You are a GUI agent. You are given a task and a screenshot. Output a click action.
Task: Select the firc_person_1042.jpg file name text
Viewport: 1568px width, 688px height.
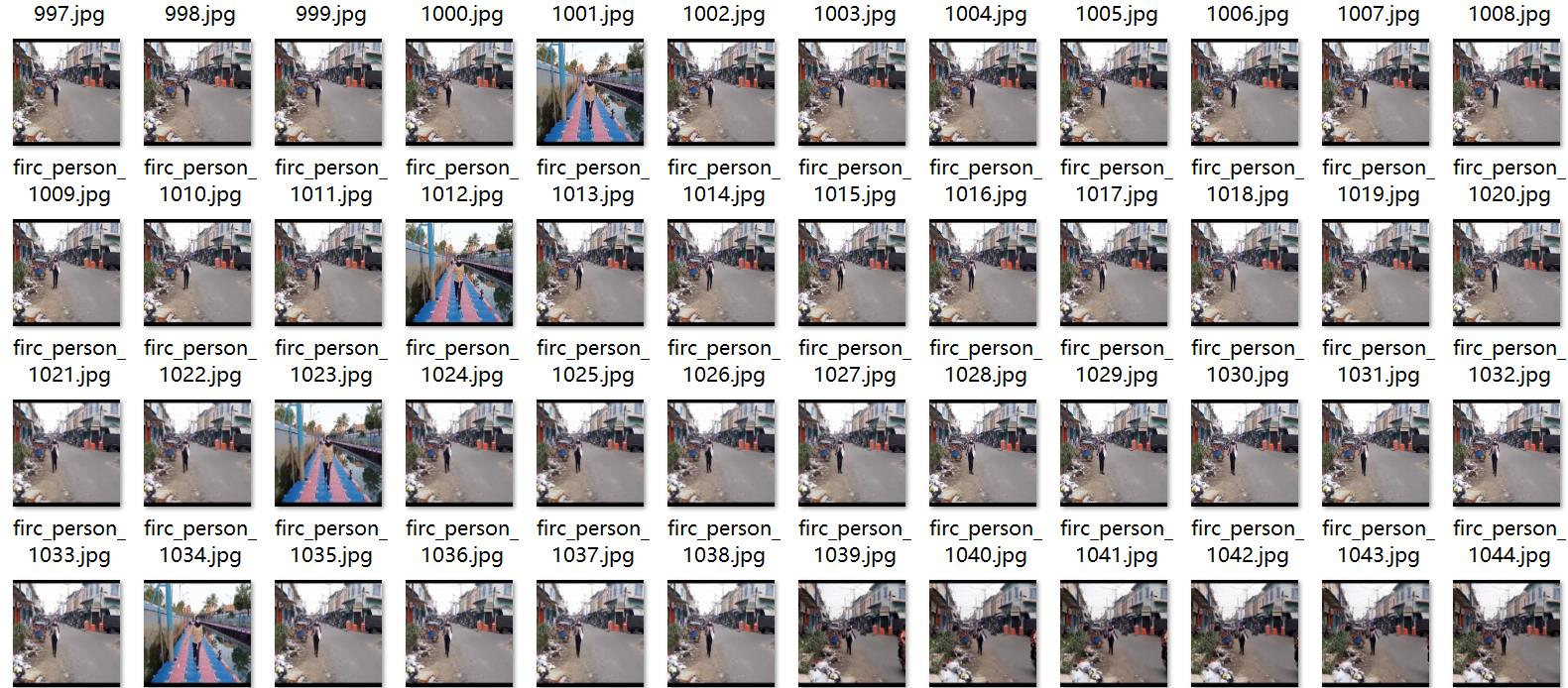[x=1248, y=541]
